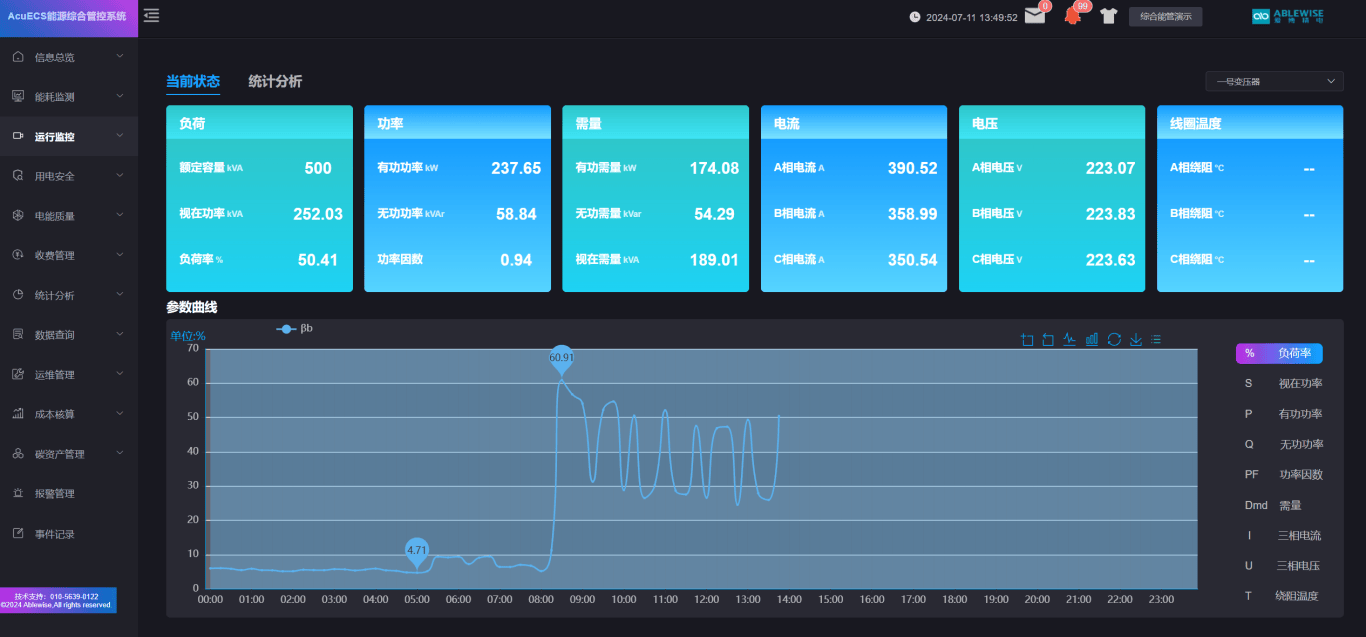Click the 成本核算 bar chart icon
1366x637 pixels.
click(18, 413)
